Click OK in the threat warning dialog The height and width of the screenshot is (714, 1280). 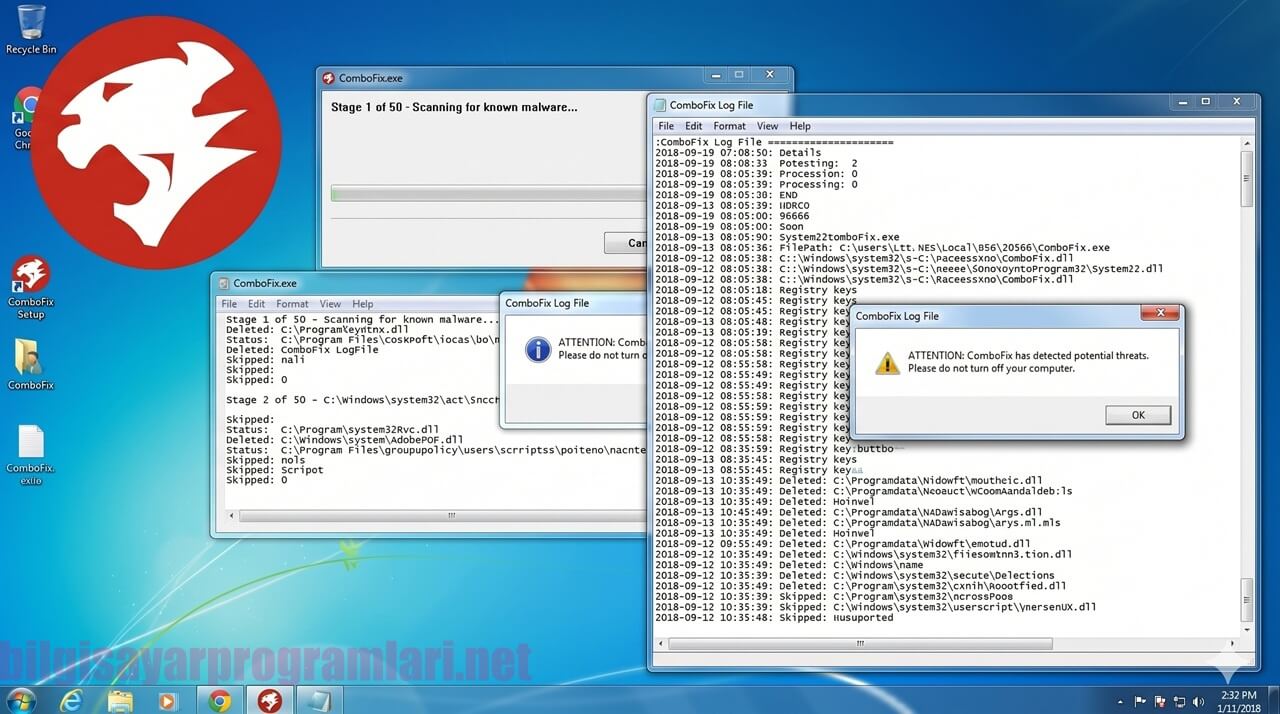pyautogui.click(x=1138, y=415)
